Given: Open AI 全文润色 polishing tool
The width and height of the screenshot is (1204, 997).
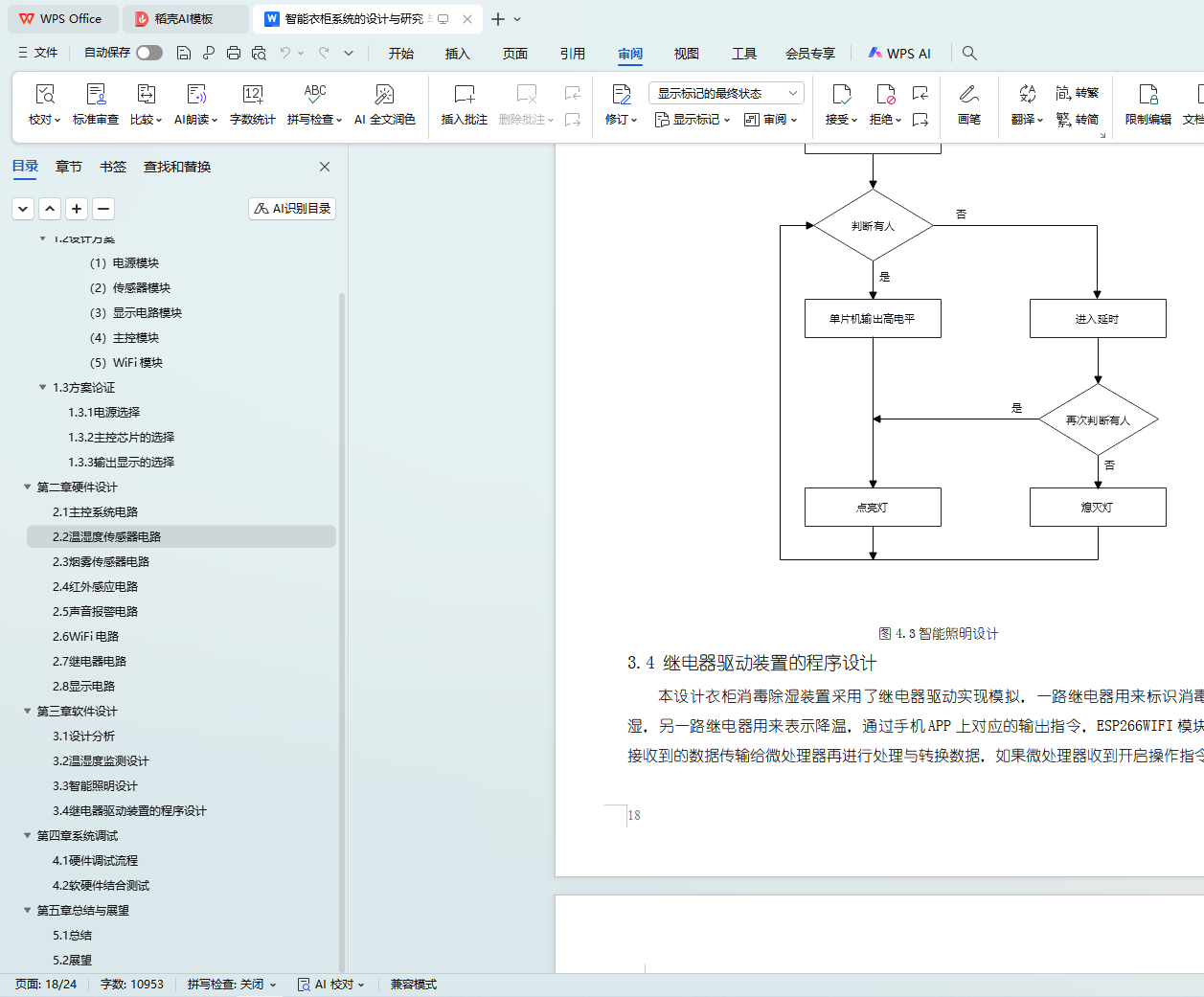Looking at the screenshot, I should [x=384, y=103].
